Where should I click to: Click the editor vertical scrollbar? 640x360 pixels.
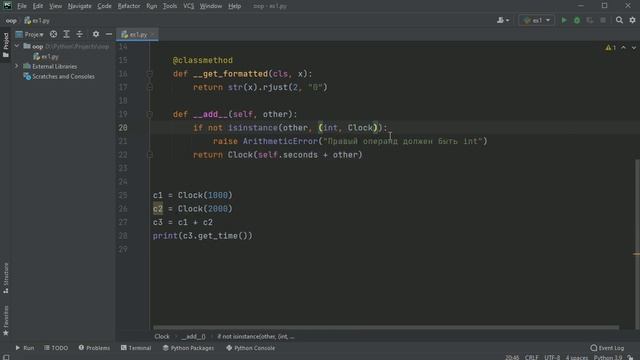pos(637,244)
